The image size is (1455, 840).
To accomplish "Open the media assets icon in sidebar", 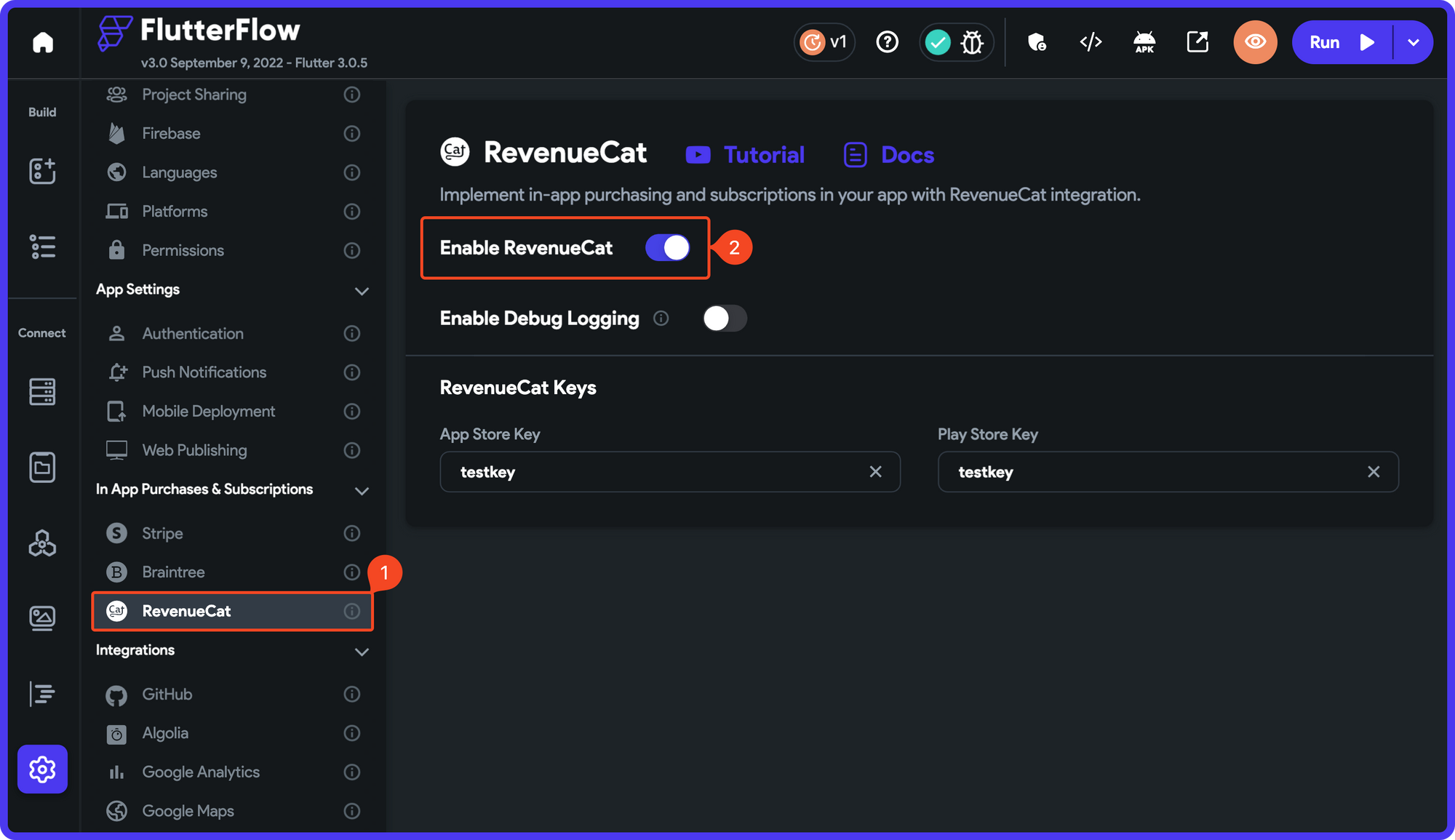I will click(x=43, y=617).
